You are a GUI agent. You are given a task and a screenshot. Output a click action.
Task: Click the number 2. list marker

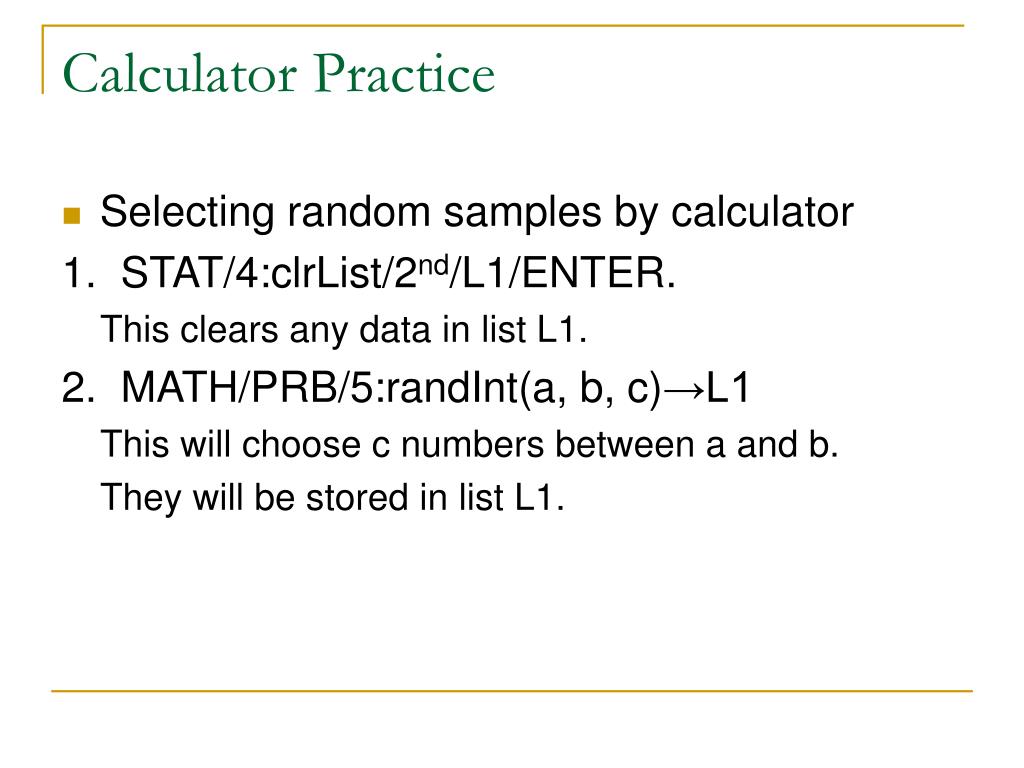pyautogui.click(x=78, y=387)
